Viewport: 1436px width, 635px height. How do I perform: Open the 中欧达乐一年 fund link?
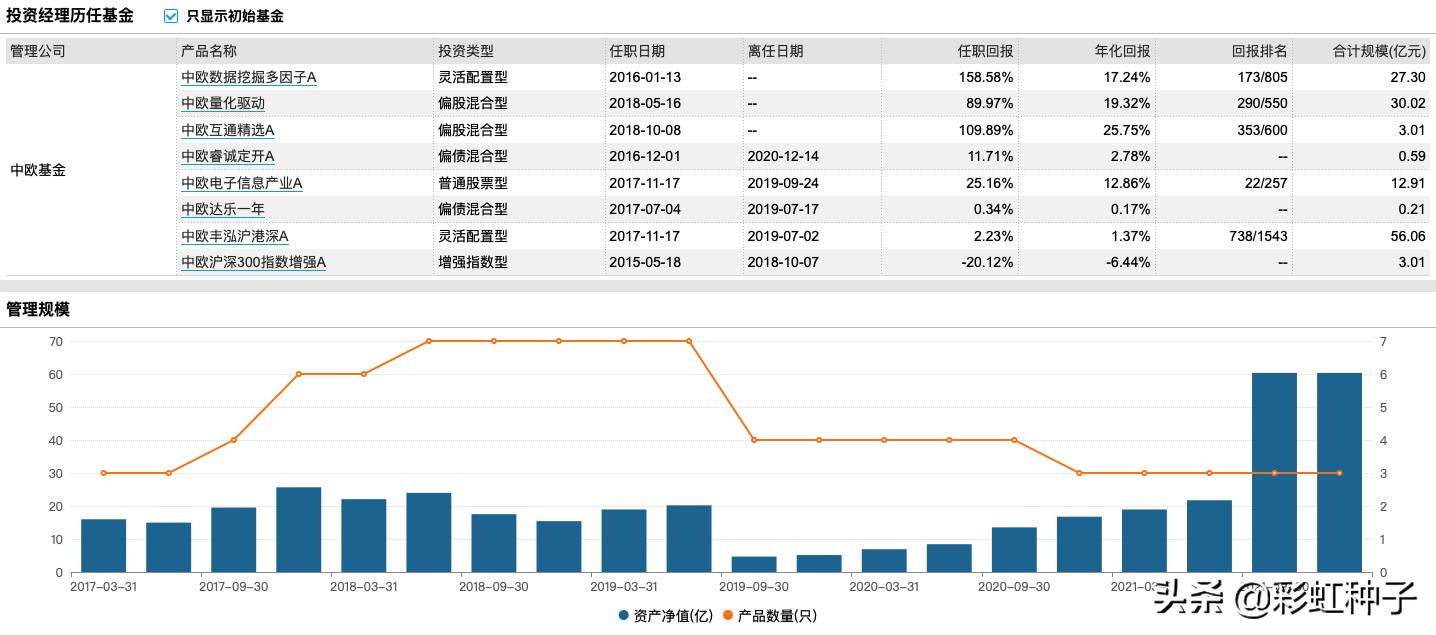tap(221, 209)
